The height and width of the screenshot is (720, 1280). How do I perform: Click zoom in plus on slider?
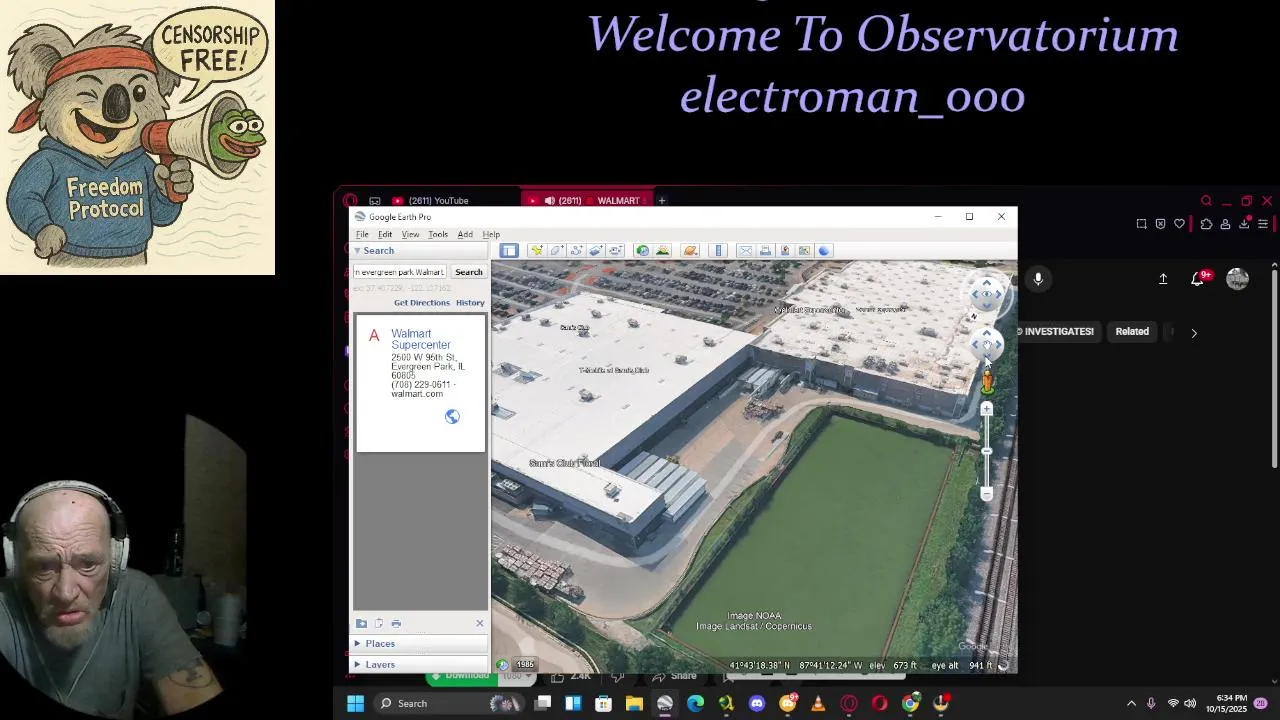pyautogui.click(x=987, y=409)
